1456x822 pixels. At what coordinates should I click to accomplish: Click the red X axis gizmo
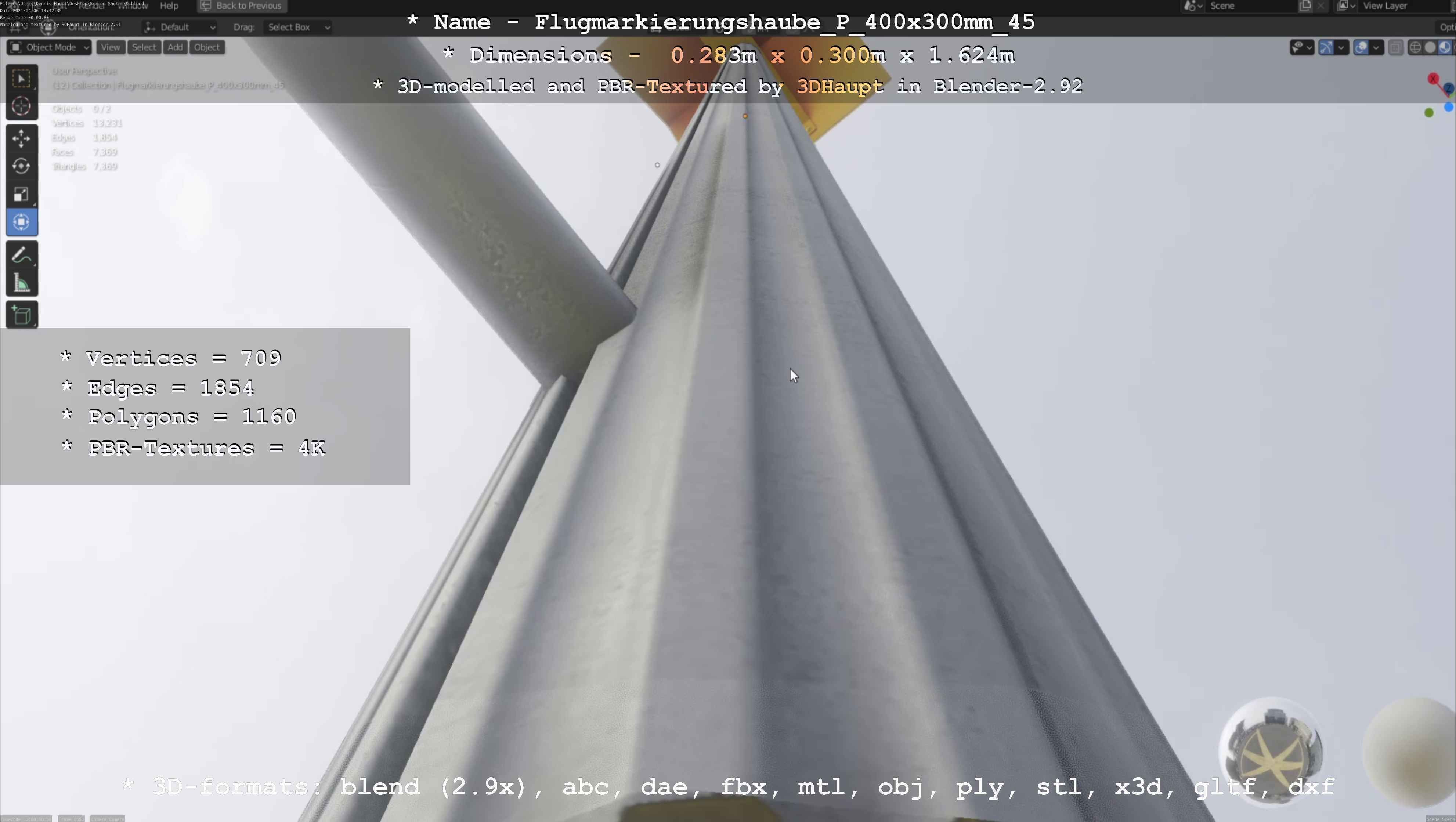[1433, 79]
